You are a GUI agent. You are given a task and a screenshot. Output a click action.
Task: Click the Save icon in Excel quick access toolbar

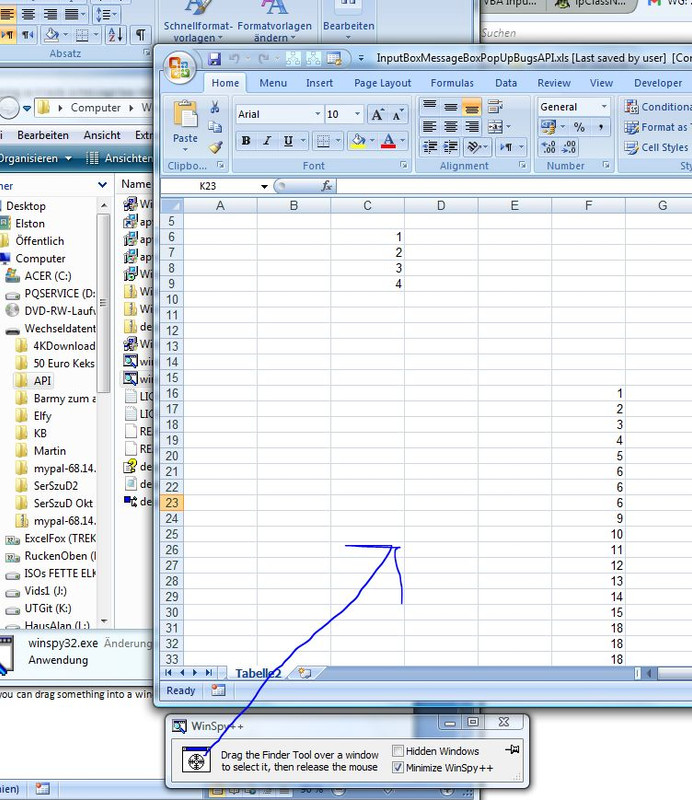pyautogui.click(x=215, y=59)
